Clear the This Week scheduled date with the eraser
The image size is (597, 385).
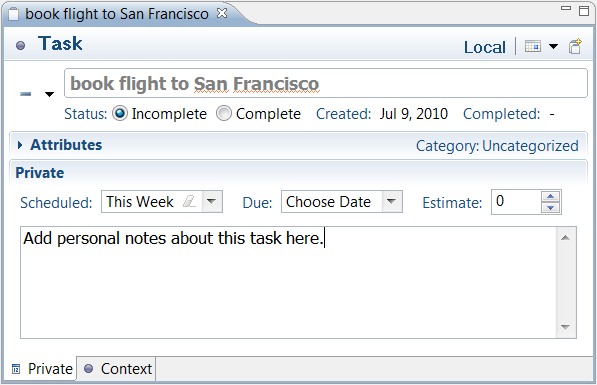coord(189,201)
